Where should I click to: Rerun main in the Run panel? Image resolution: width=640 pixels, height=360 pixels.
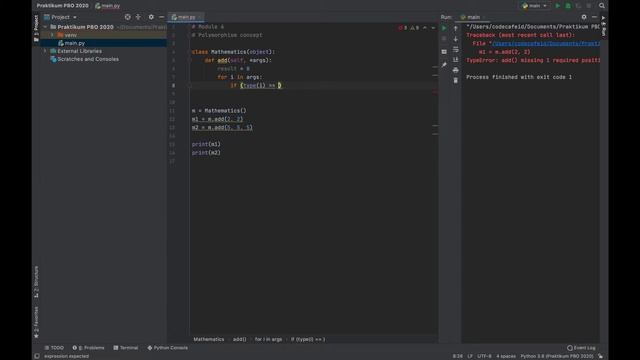click(444, 28)
